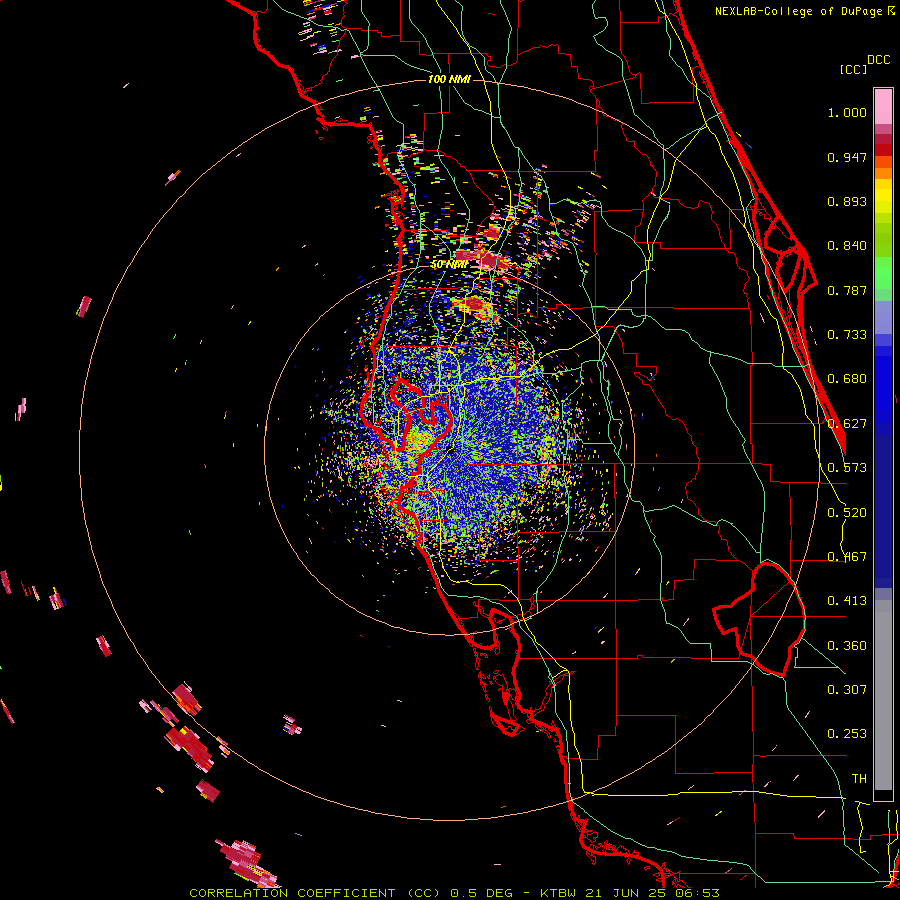Click the gray low-value segment of color bar
This screenshot has height=900, width=900.
[883, 695]
